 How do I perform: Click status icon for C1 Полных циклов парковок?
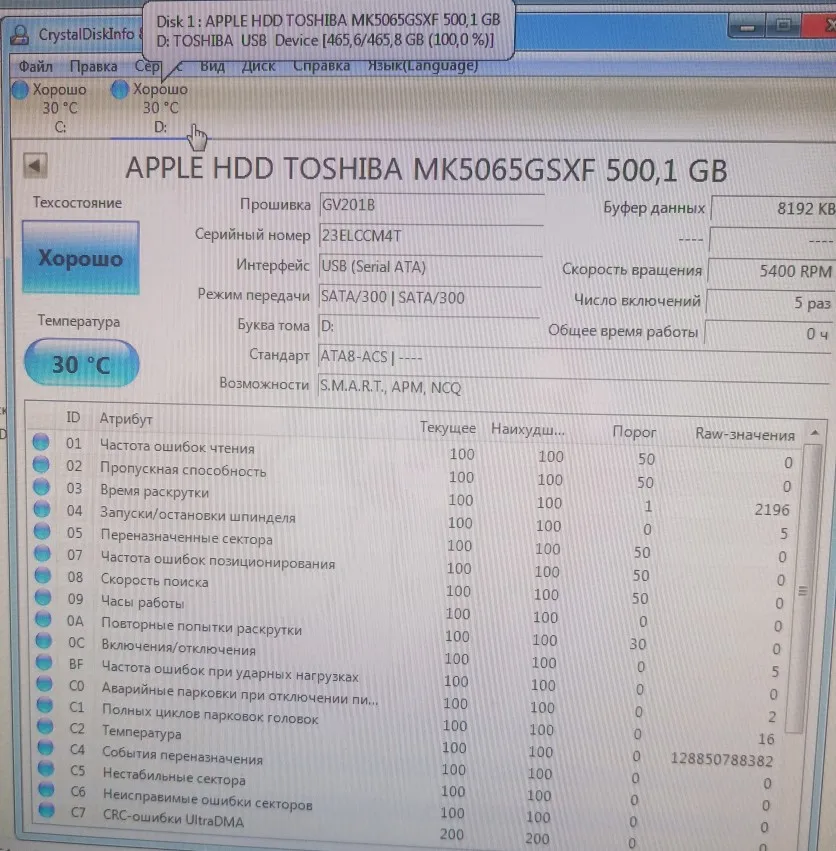pyautogui.click(x=45, y=705)
